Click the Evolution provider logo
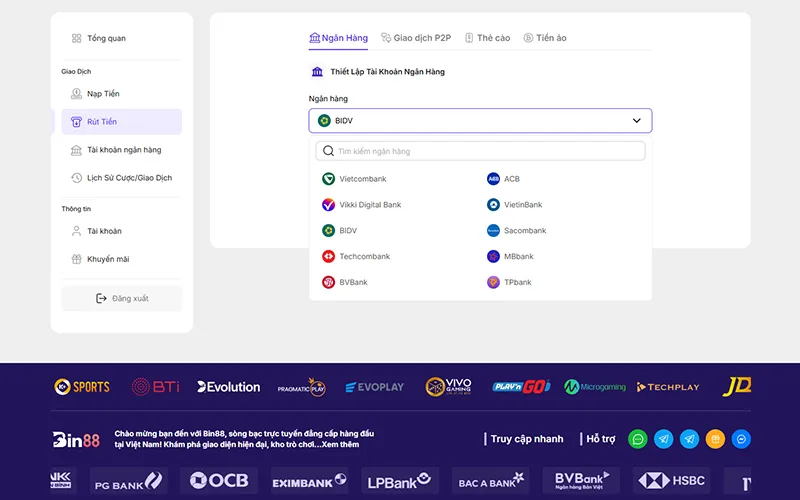 click(x=228, y=387)
